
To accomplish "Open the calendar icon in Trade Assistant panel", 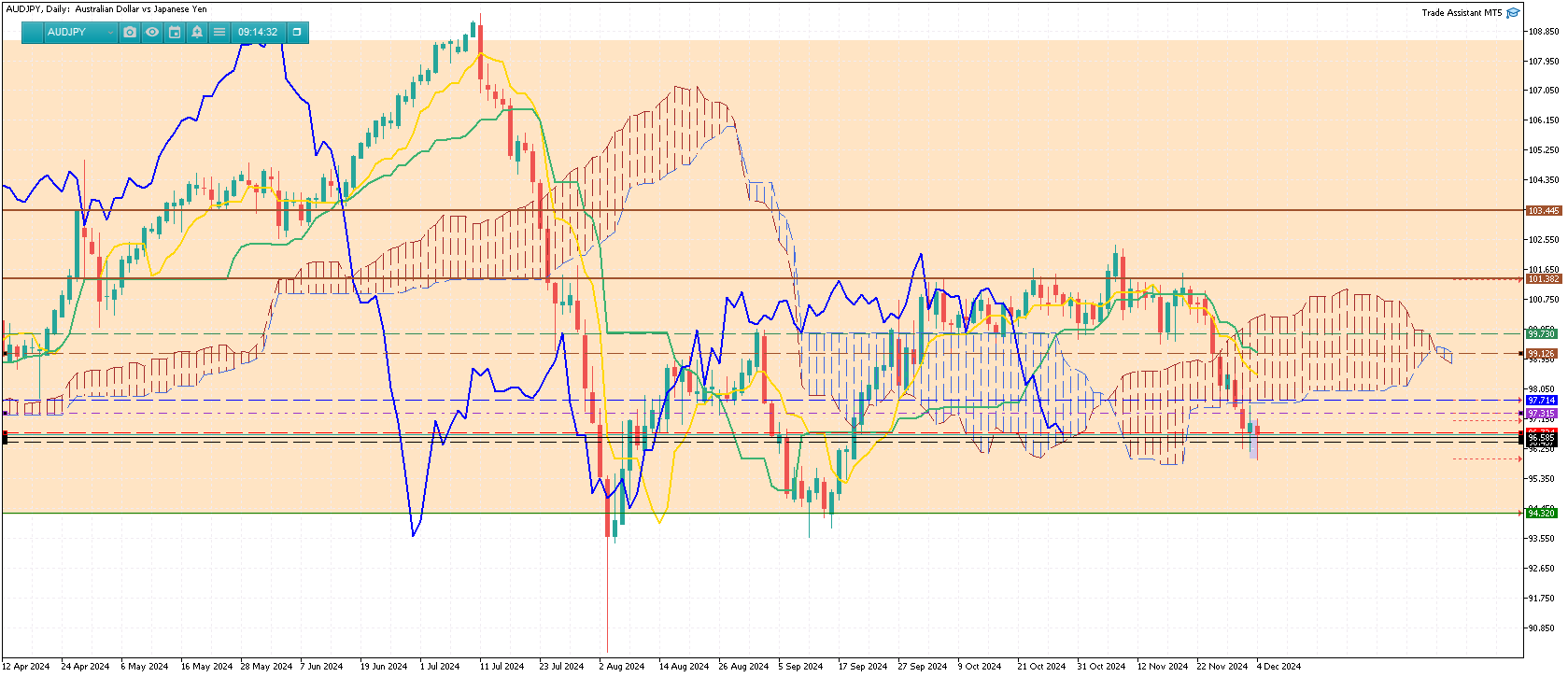I will click(175, 32).
